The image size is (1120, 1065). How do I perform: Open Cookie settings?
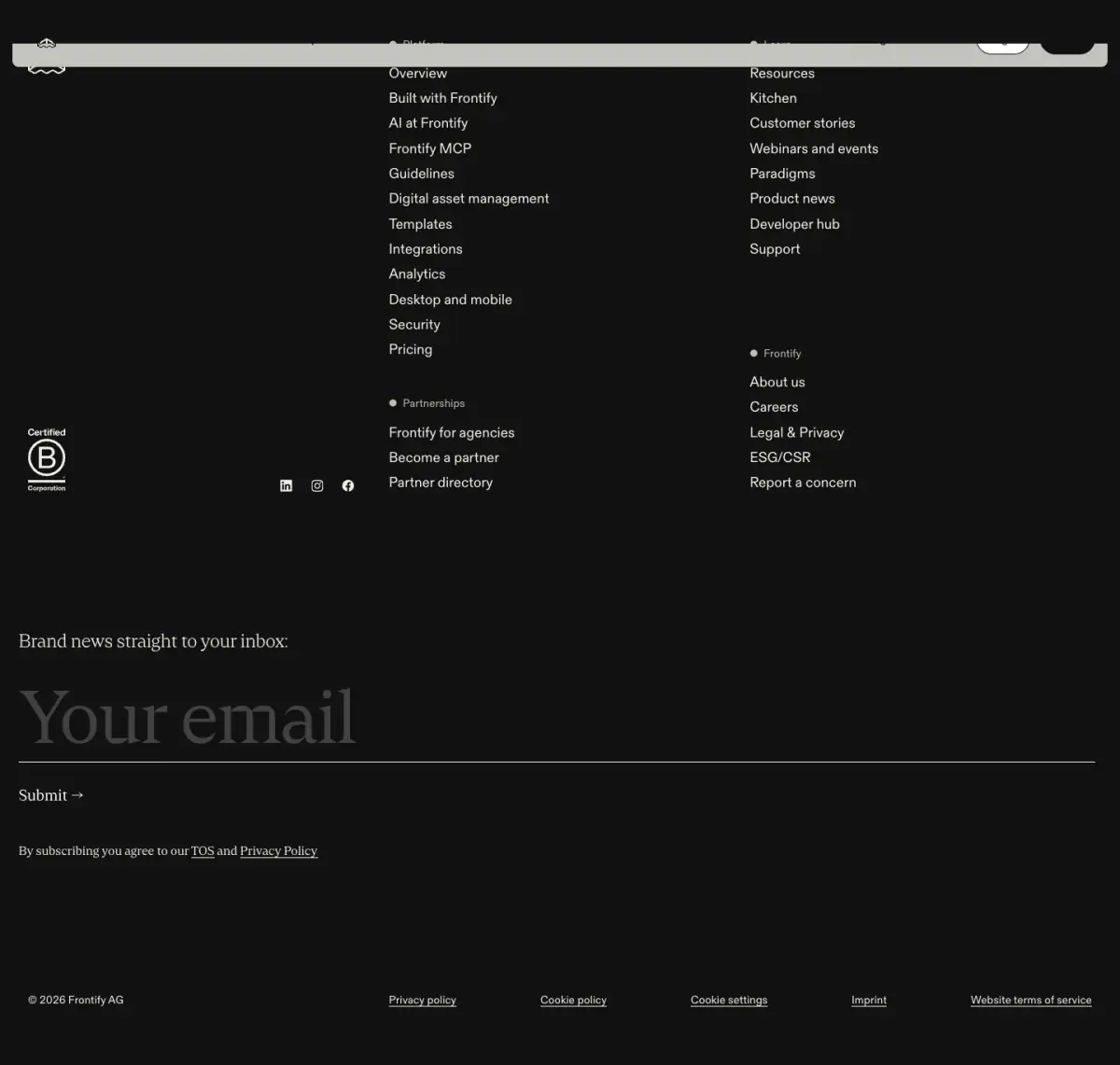[x=729, y=1000]
